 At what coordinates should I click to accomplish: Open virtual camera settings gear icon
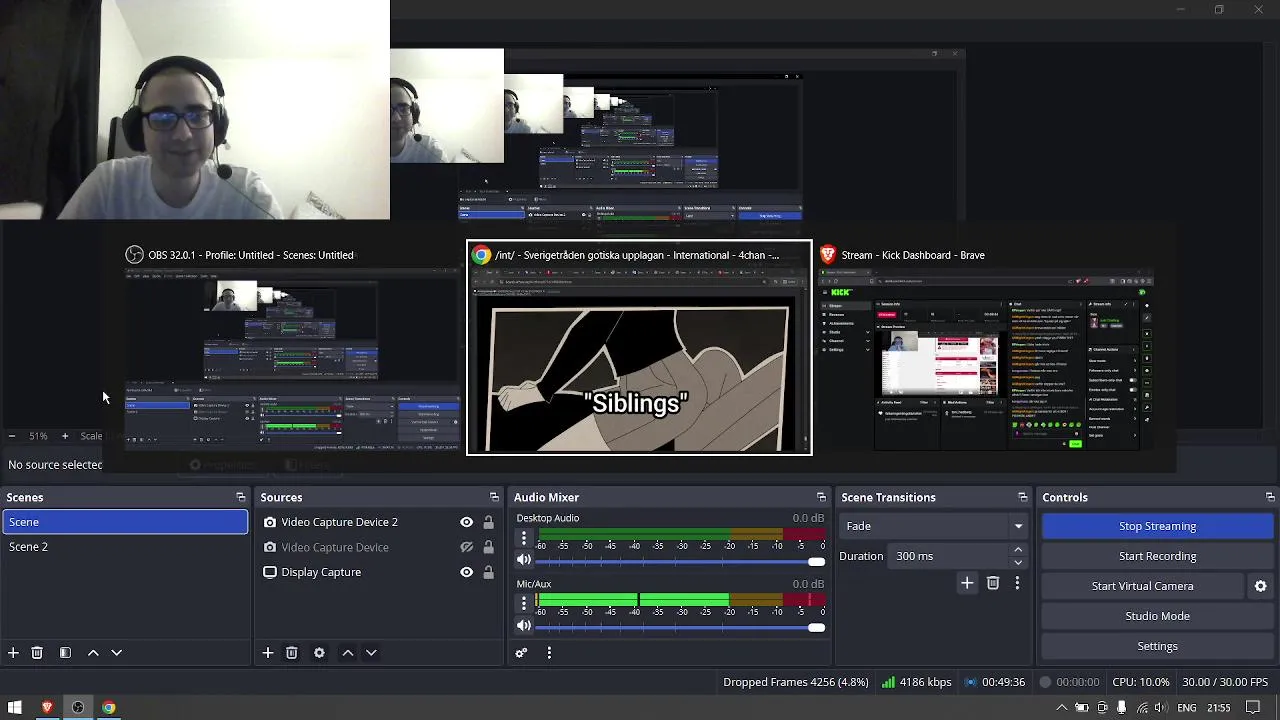(x=1261, y=586)
